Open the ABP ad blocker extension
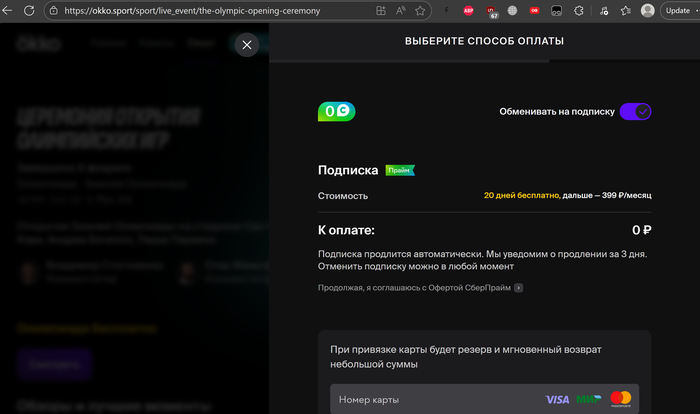 pyautogui.click(x=469, y=10)
